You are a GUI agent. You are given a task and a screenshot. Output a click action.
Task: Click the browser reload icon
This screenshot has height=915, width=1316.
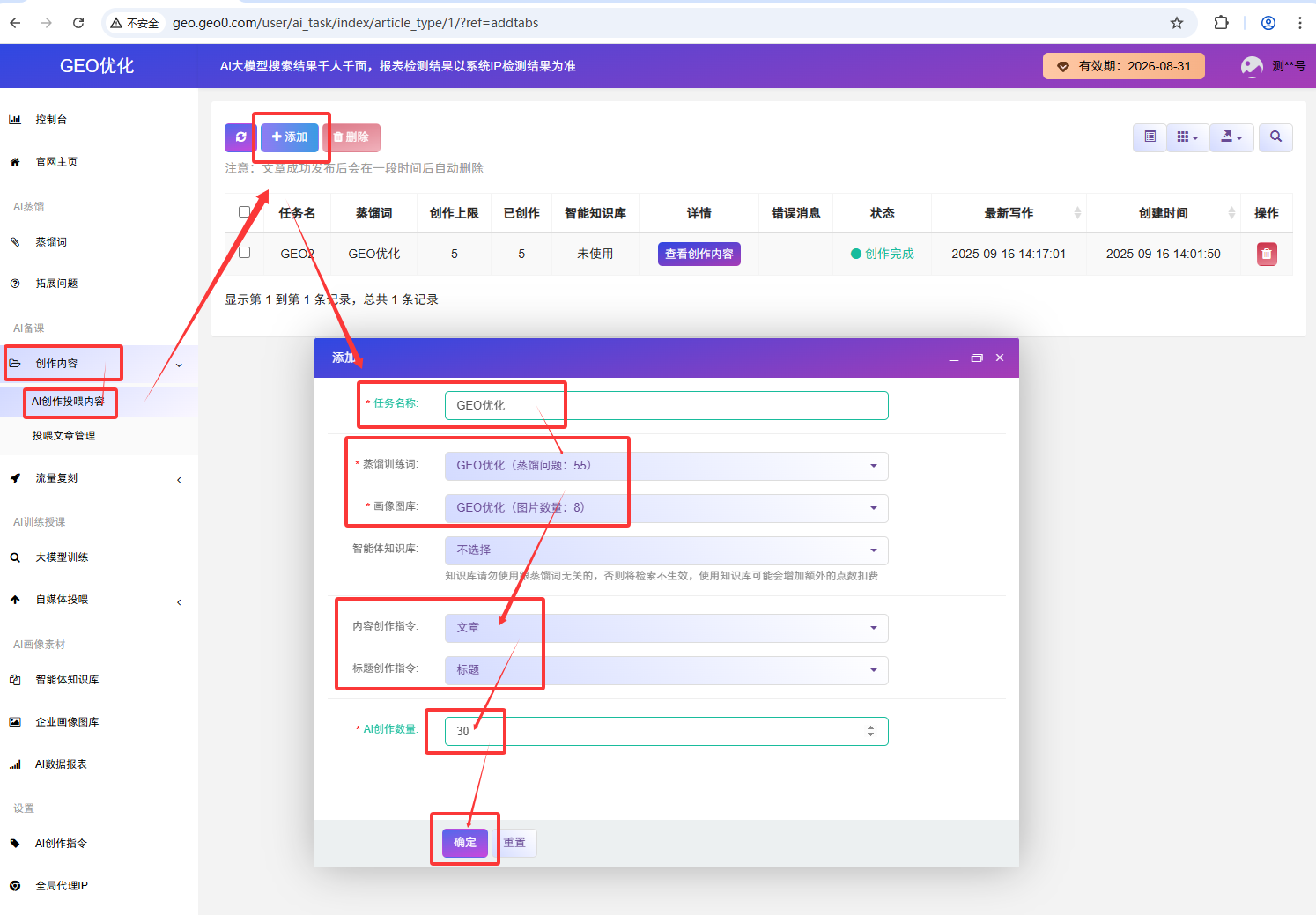click(x=78, y=23)
